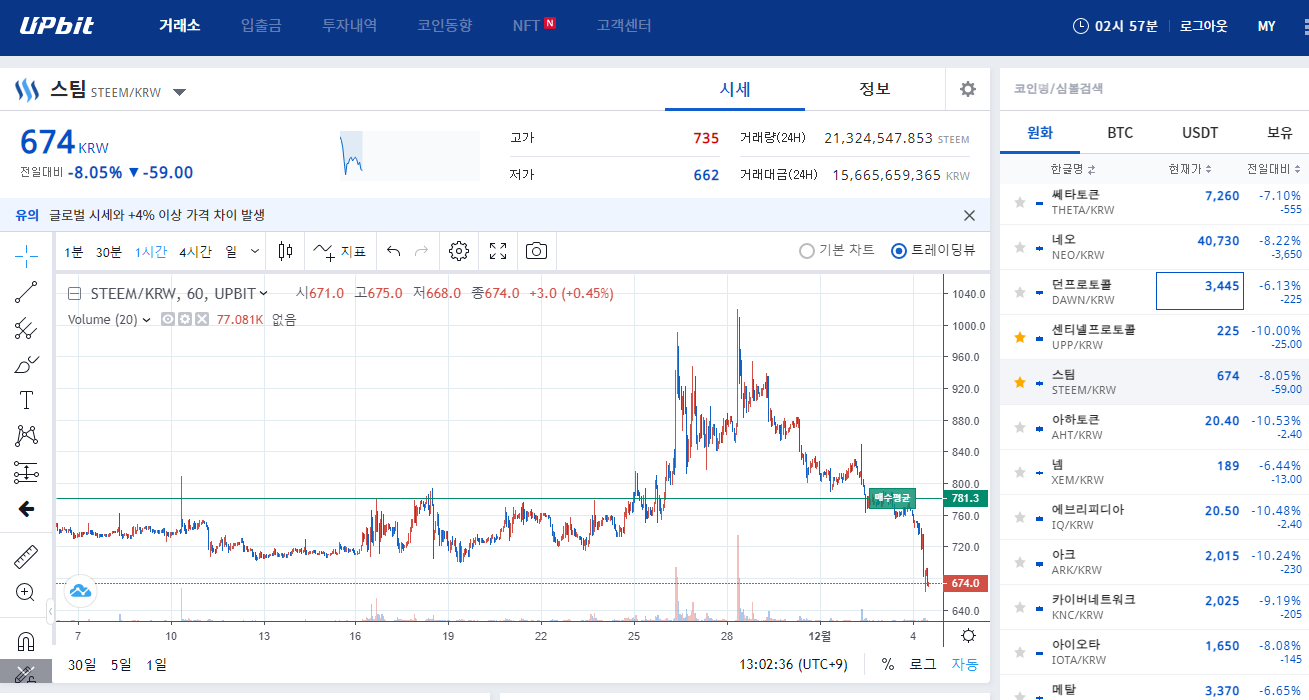The image size is (1309, 700).
Task: Switch to the 정보 tab
Action: point(875,89)
